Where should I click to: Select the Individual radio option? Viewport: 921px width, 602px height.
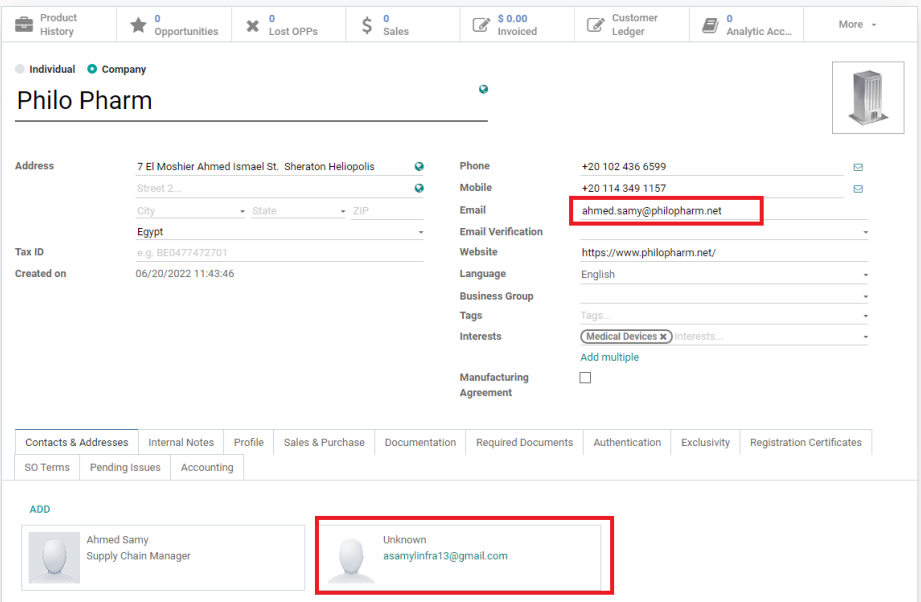tap(20, 69)
